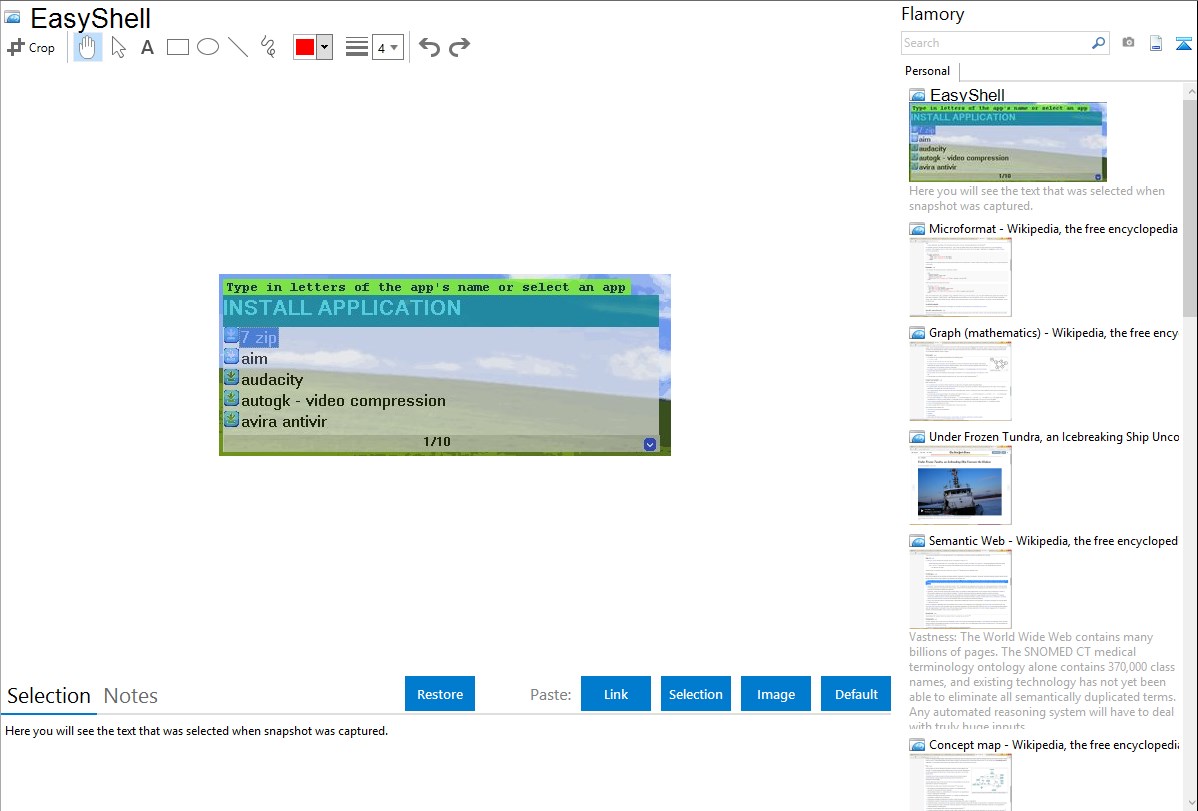Screen dimensions: 1198x811
Task: Click the icon beside Concept map title
Action: click(917, 744)
